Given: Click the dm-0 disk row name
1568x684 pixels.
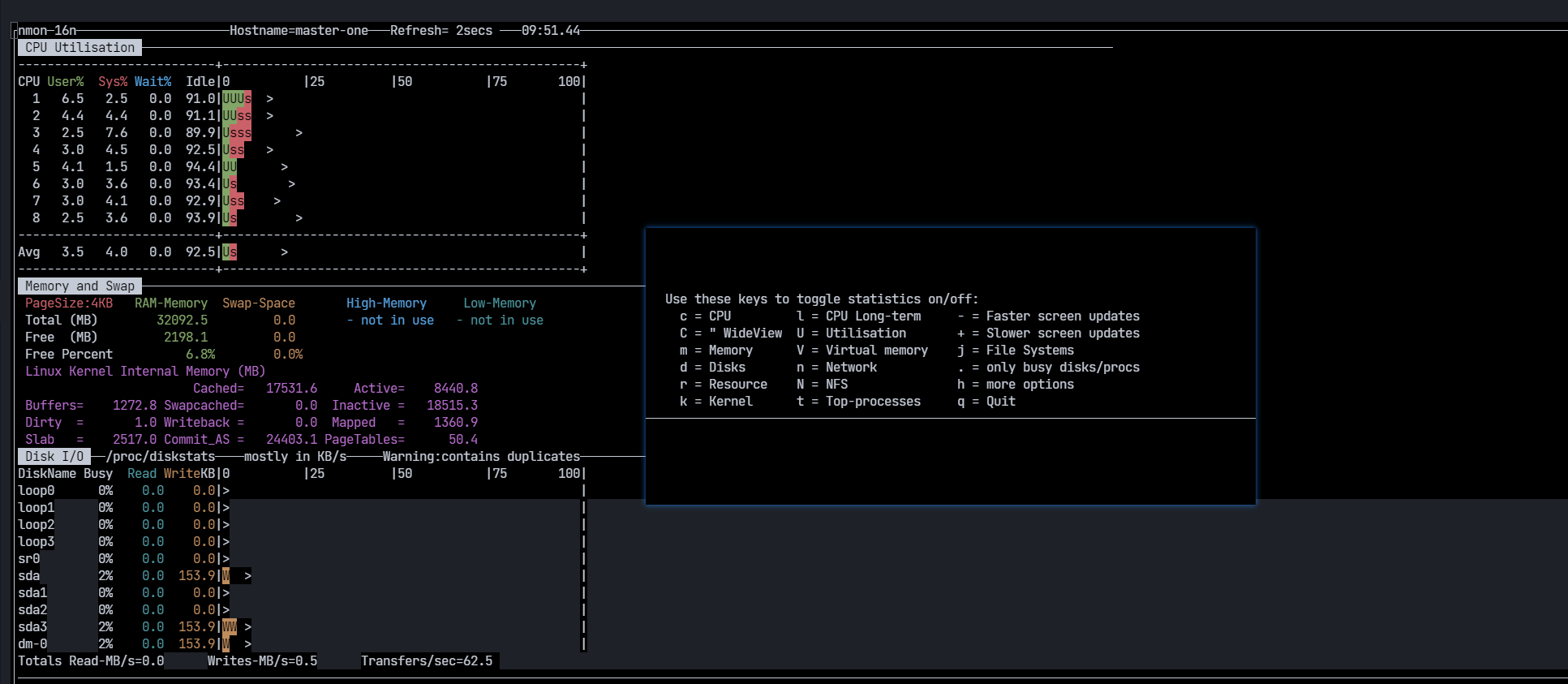Looking at the screenshot, I should click(x=32, y=643).
